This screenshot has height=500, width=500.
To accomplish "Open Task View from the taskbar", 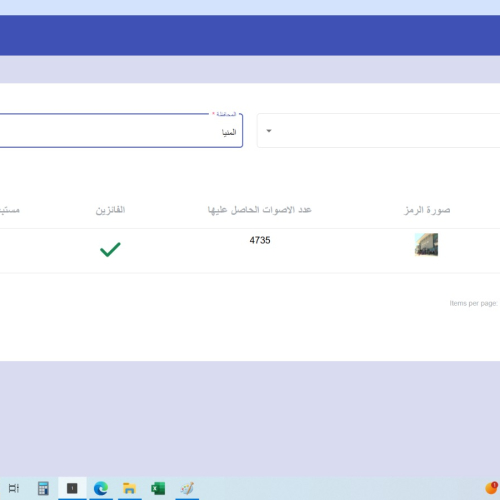I will tap(14, 488).
